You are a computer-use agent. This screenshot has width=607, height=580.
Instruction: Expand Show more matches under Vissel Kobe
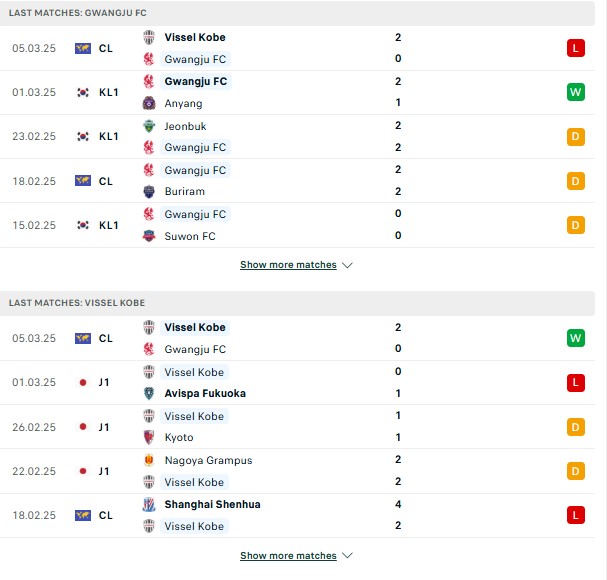pos(288,556)
